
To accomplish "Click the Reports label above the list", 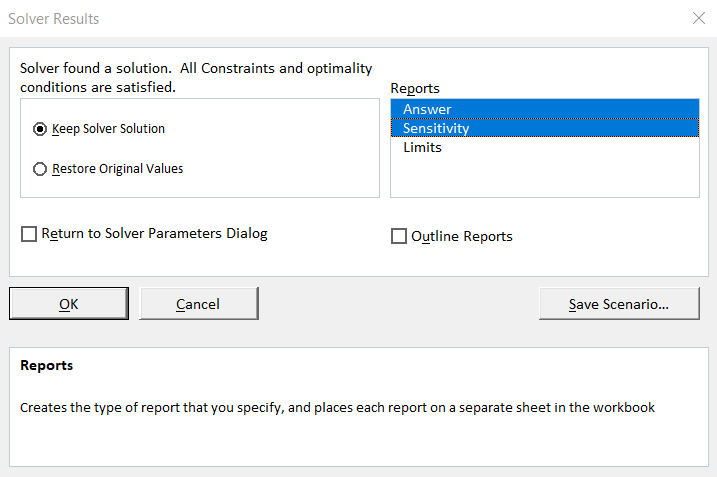I will coord(415,88).
